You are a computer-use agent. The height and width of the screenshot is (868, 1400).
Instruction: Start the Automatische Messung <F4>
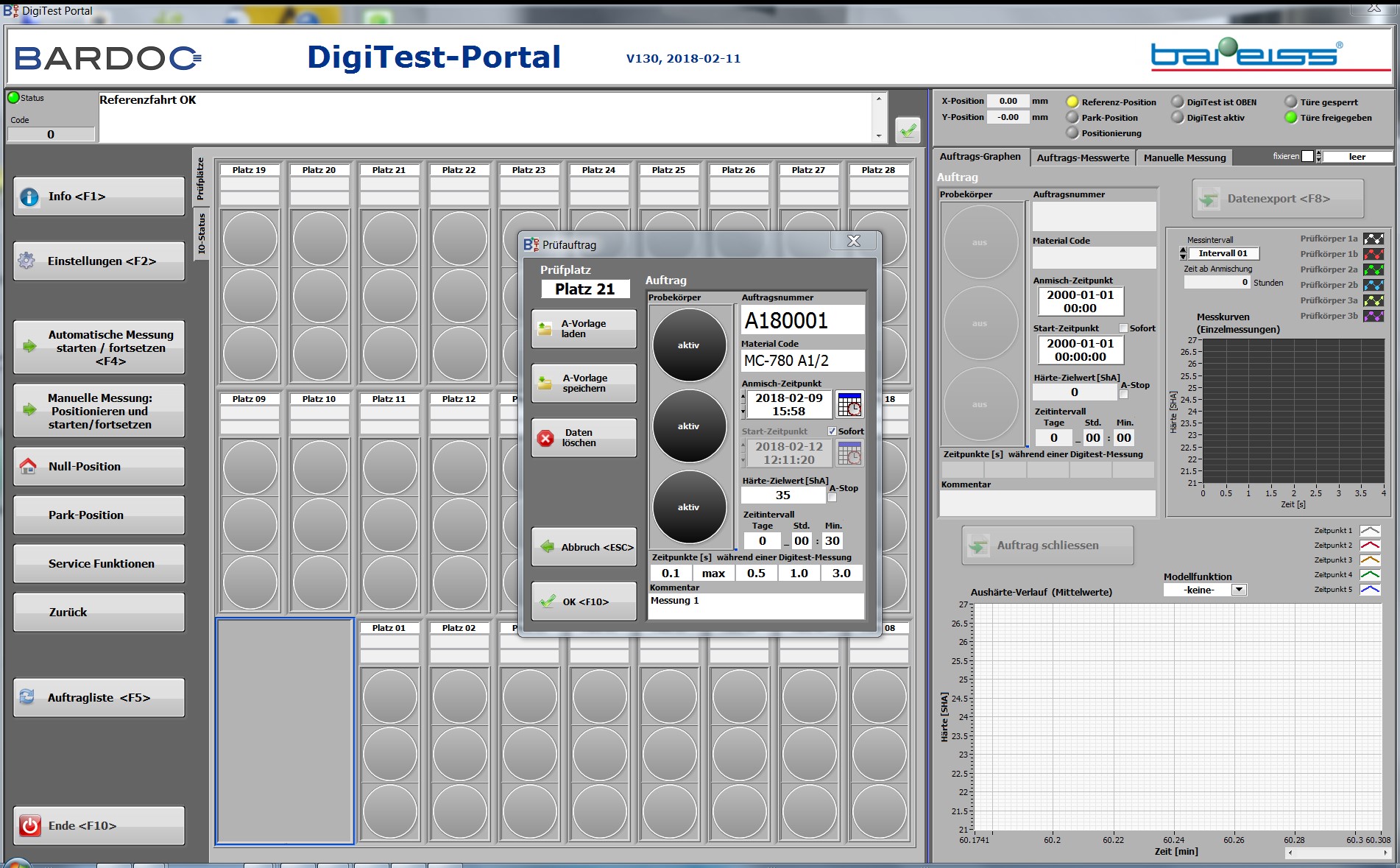[99, 347]
